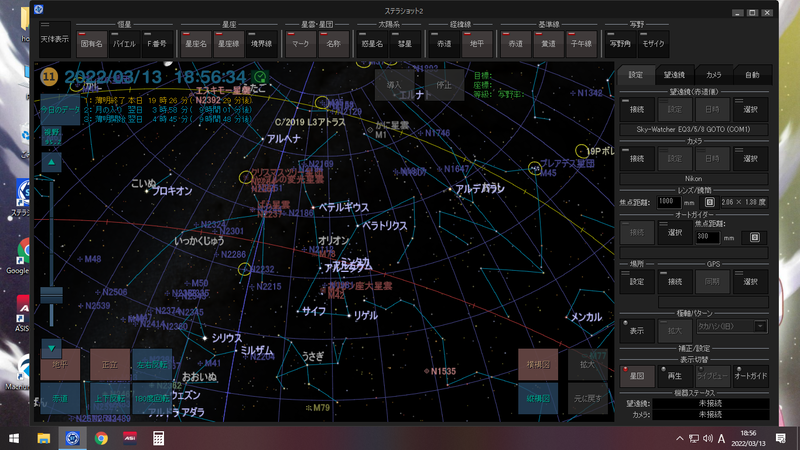Select the 縦構図 portrait composition button

click(538, 398)
